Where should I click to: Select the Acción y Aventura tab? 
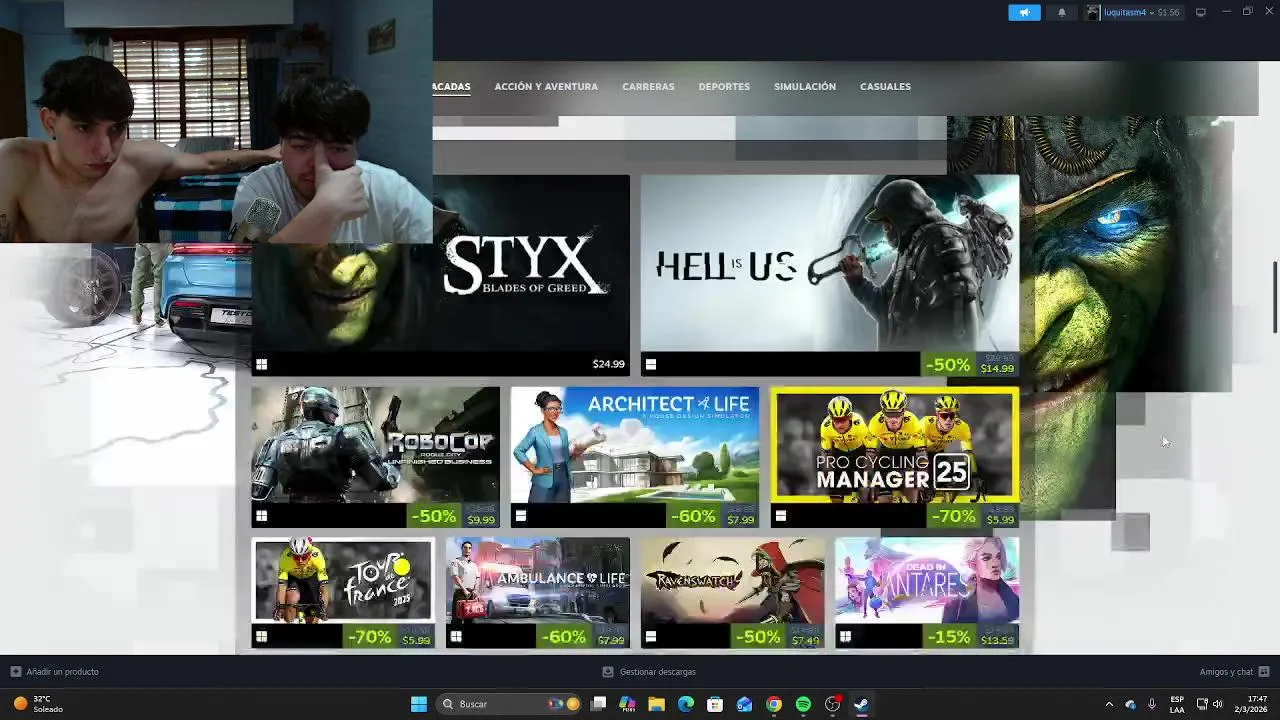[x=546, y=87]
